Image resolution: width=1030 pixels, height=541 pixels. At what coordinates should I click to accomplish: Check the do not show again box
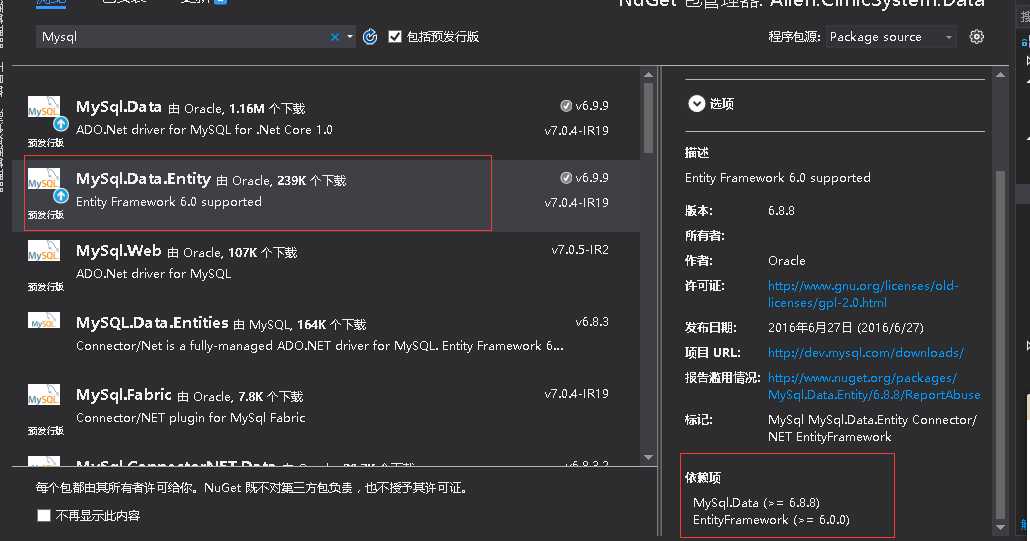click(44, 515)
